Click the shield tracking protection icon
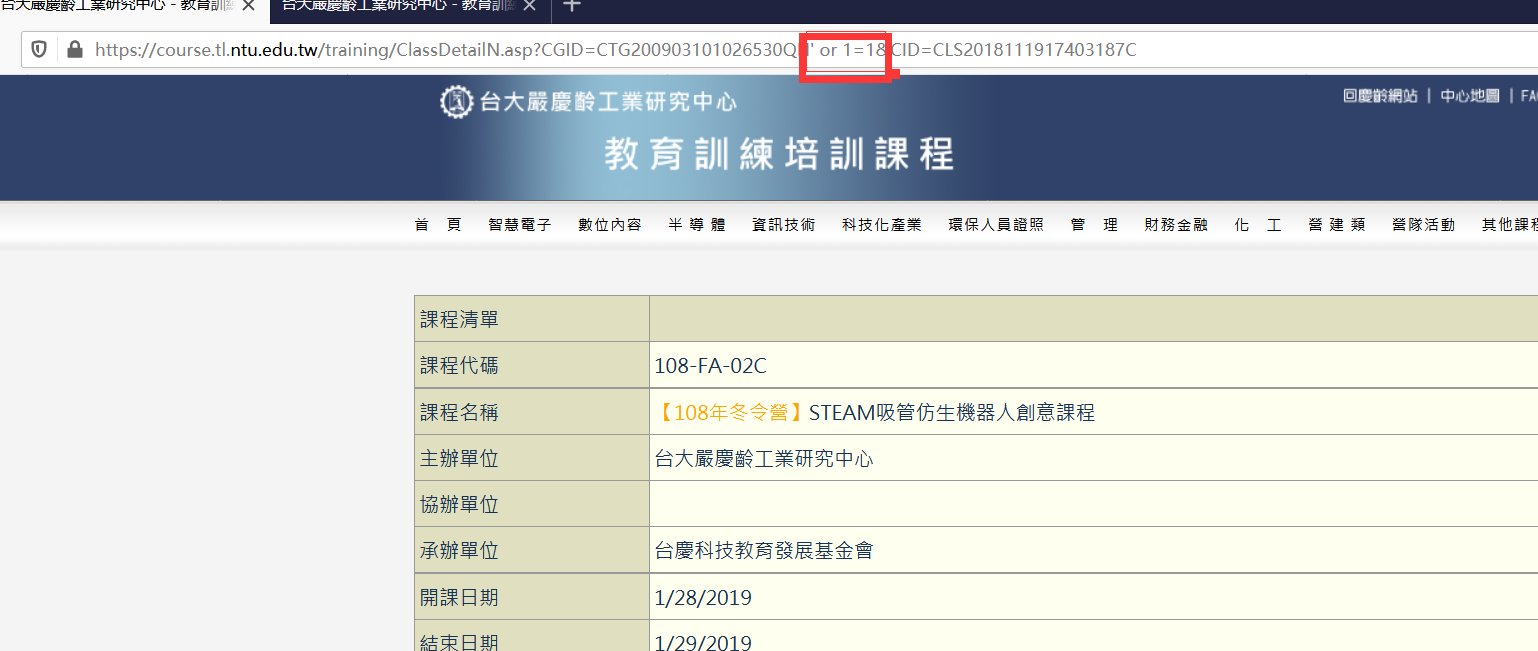Image resolution: width=1538 pixels, height=651 pixels. (39, 49)
